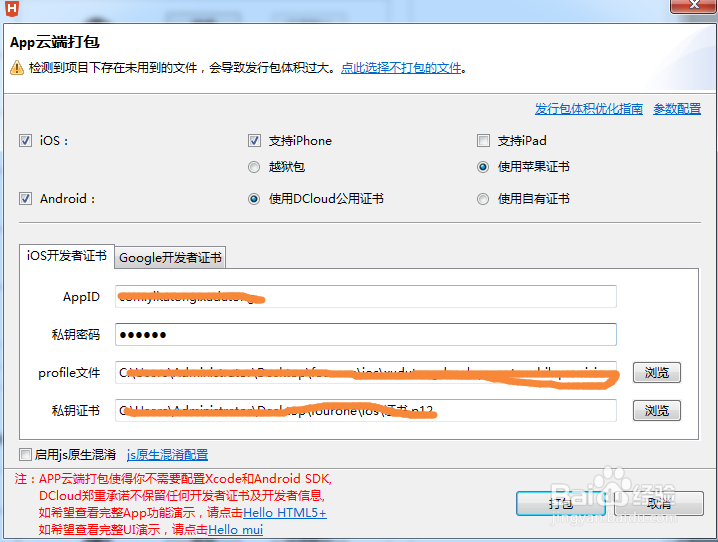Viewport: 718px width, 542px height.
Task: Click the 打包 button
Action: pos(561,504)
